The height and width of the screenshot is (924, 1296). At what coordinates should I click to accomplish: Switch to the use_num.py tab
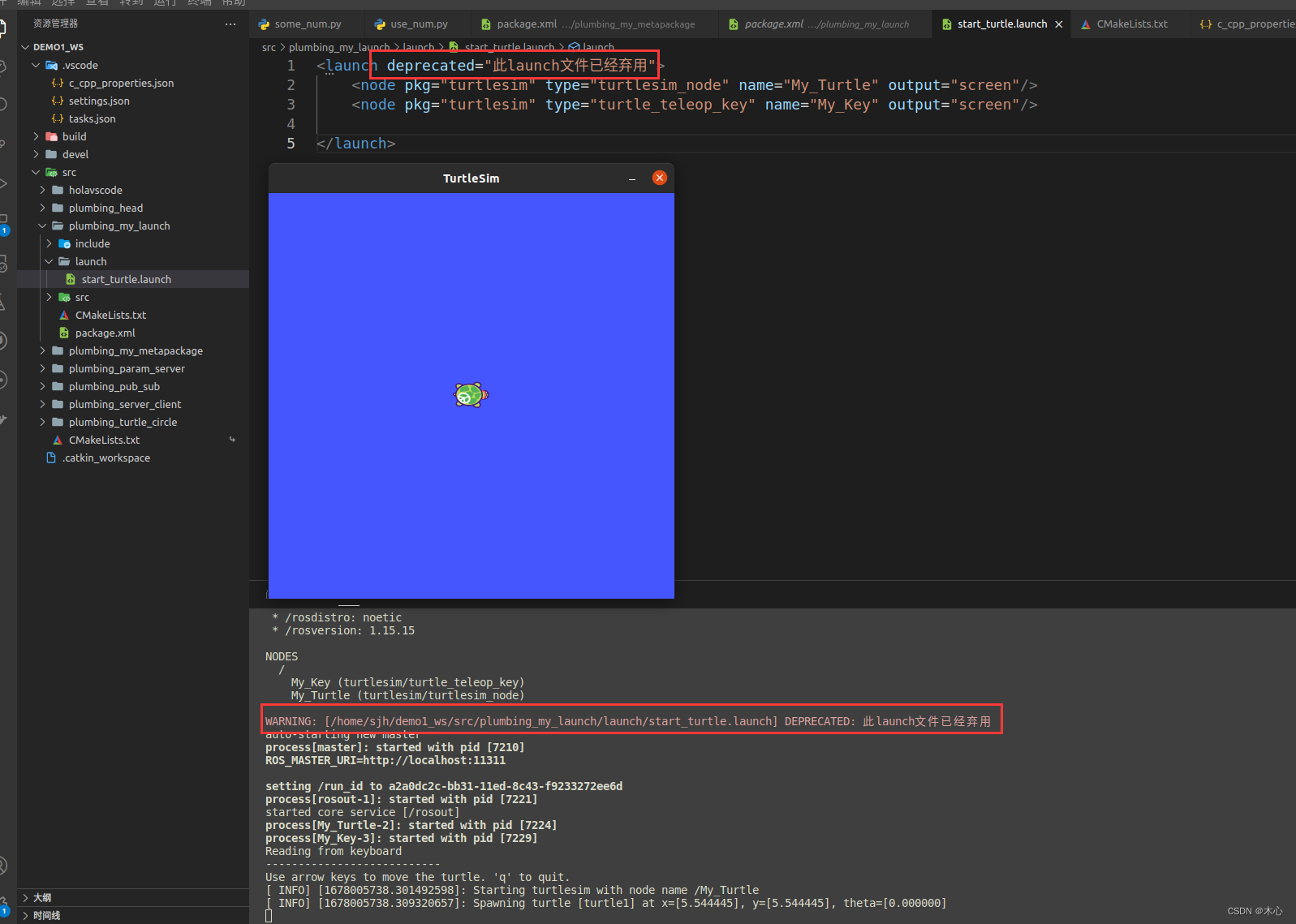click(419, 24)
